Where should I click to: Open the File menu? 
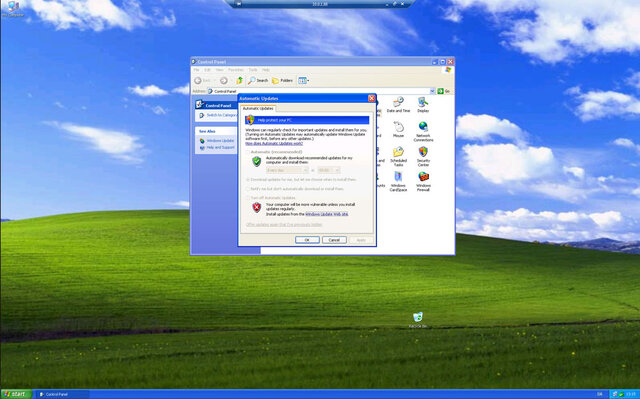pos(197,70)
